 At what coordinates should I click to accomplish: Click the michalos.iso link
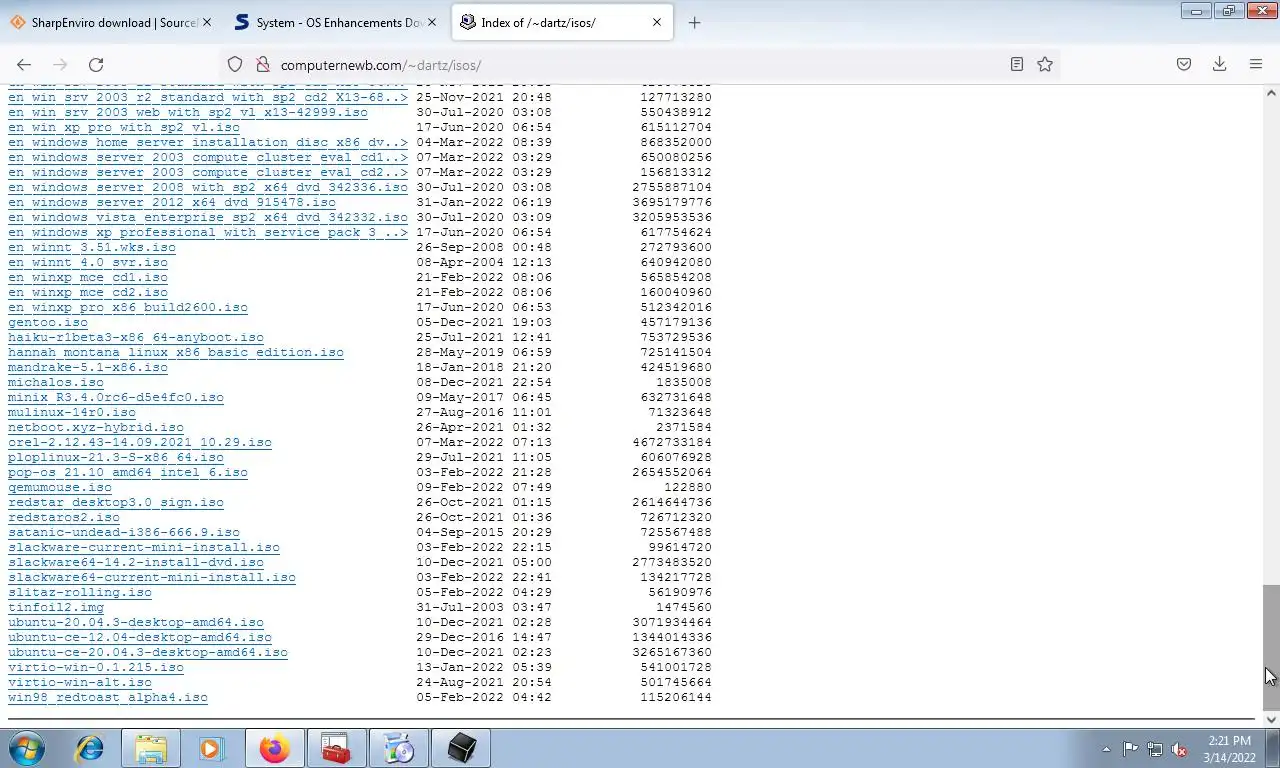pos(56,382)
